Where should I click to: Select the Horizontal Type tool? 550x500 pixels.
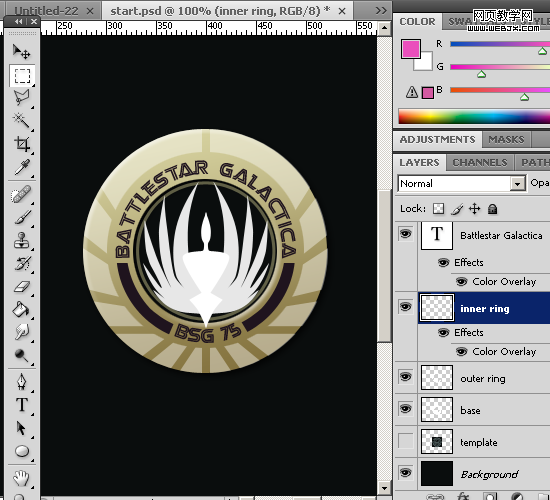(x=22, y=405)
